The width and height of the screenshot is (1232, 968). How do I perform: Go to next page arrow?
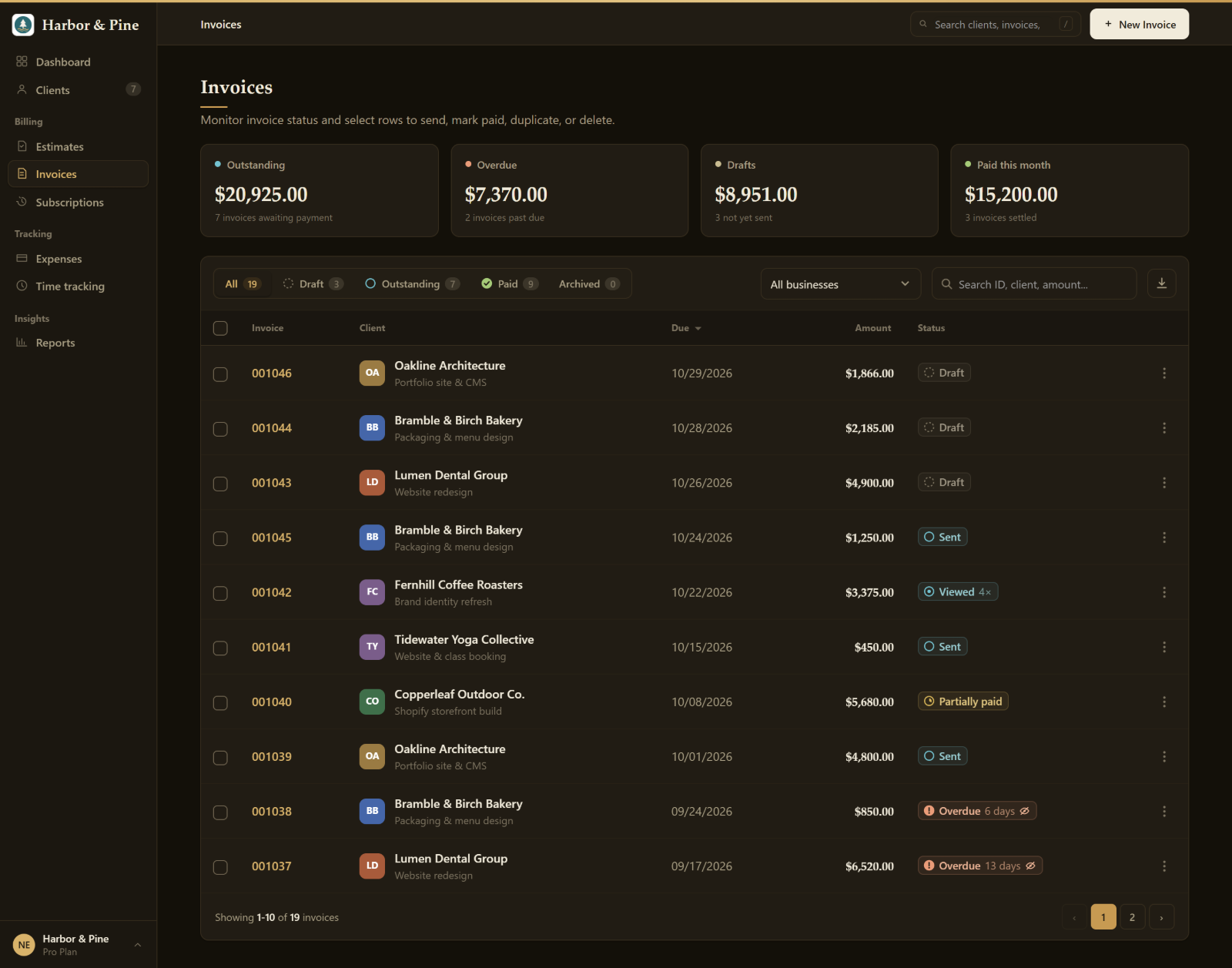point(1161,917)
